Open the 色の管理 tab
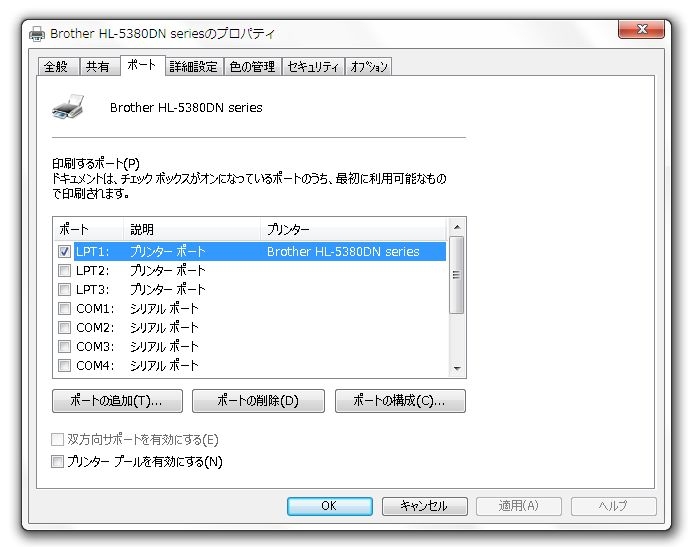Screen dimensions: 688x547 click(253, 67)
